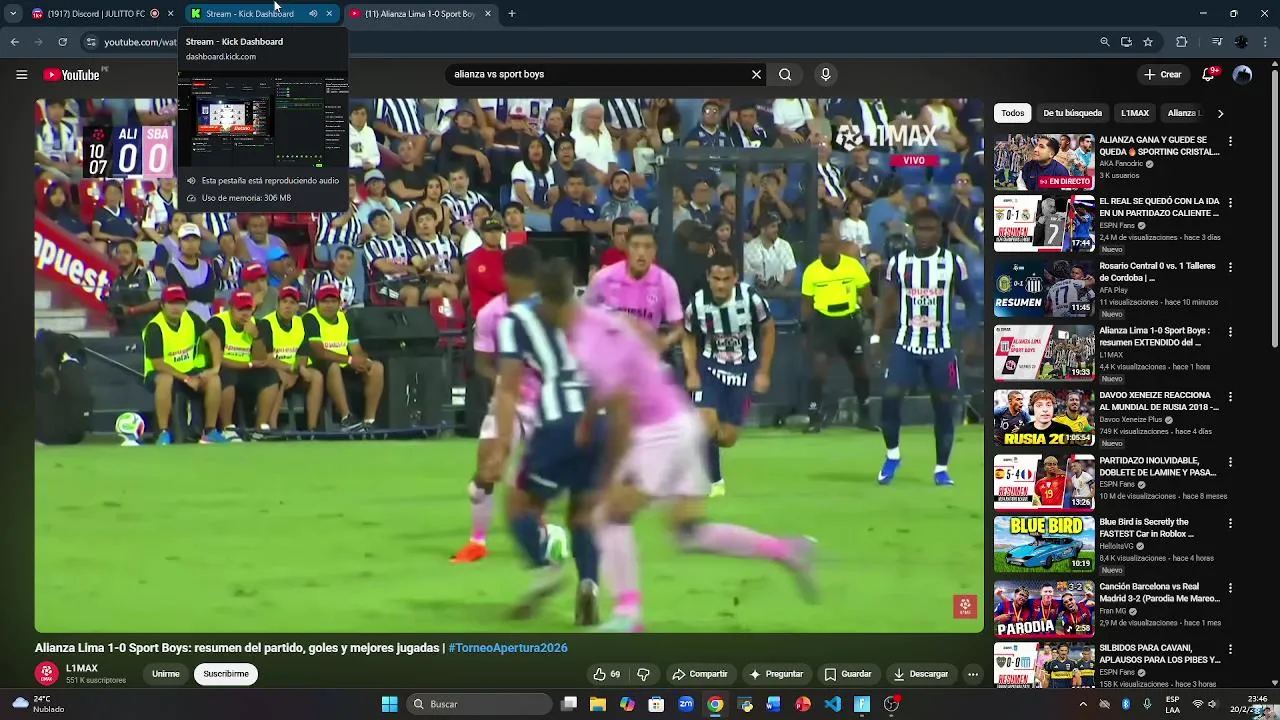Dislike the video with thumbs-down
The image size is (1280, 720).
tap(643, 674)
